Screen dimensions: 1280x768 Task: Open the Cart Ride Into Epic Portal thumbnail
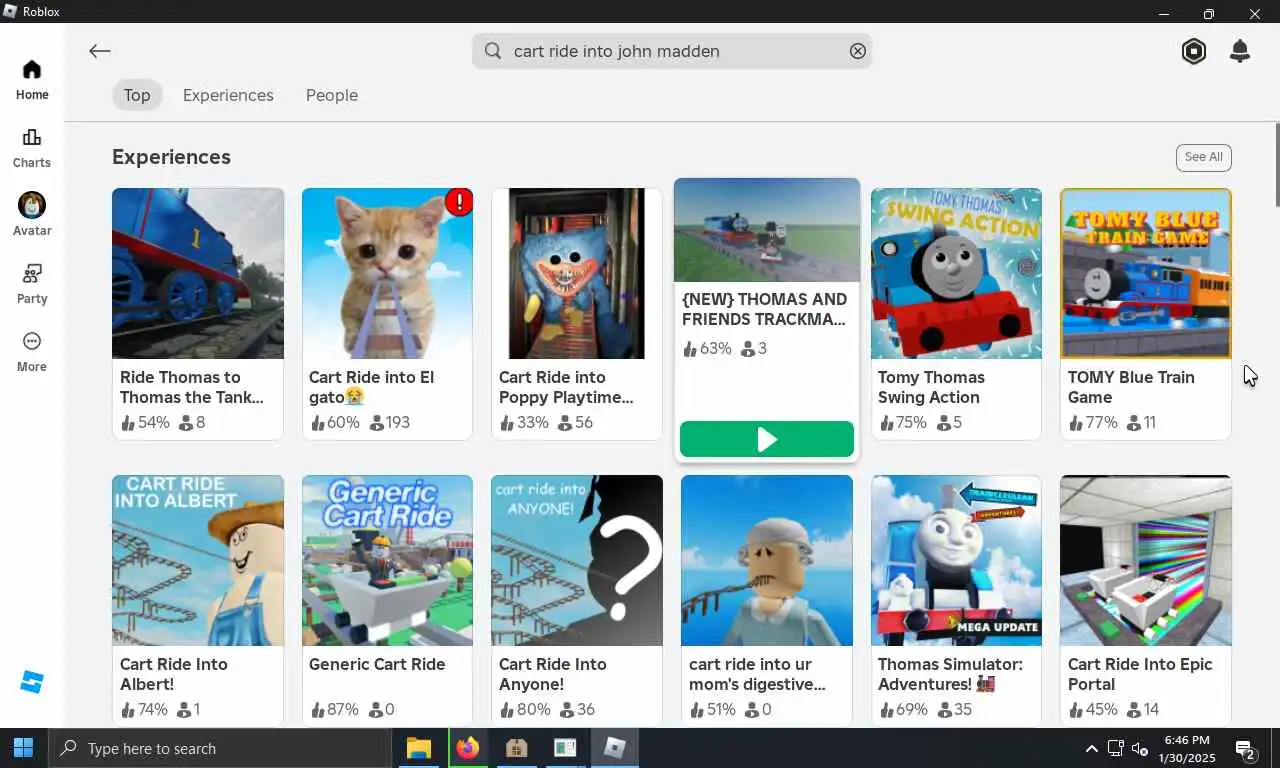1146,560
